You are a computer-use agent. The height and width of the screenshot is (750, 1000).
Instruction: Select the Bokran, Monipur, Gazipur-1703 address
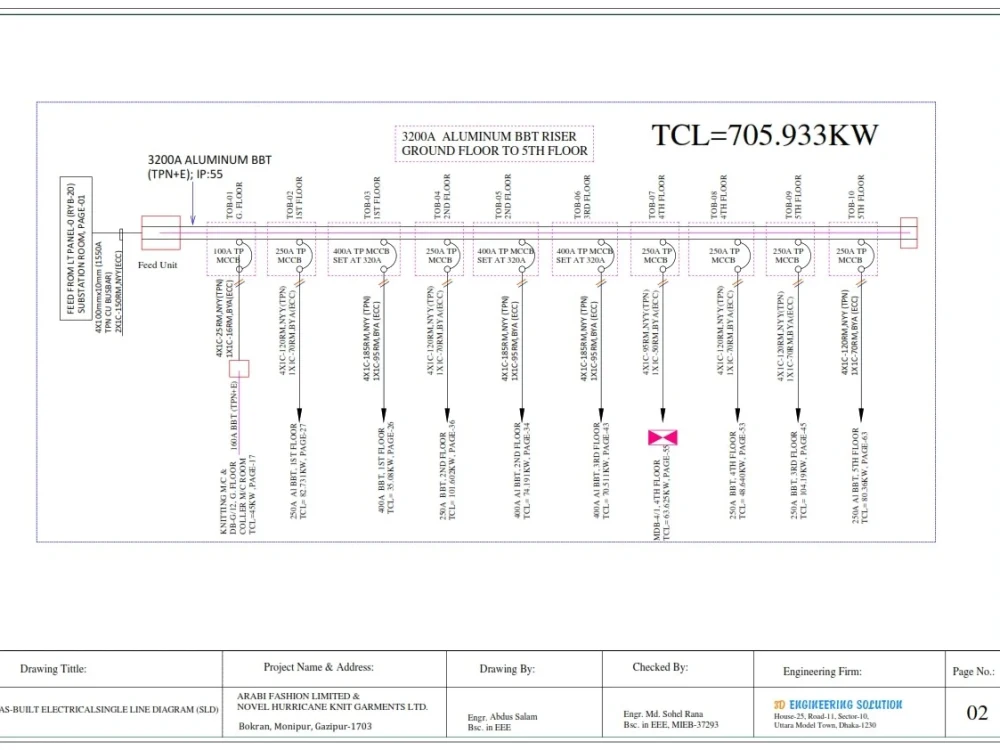pyautogui.click(x=305, y=726)
